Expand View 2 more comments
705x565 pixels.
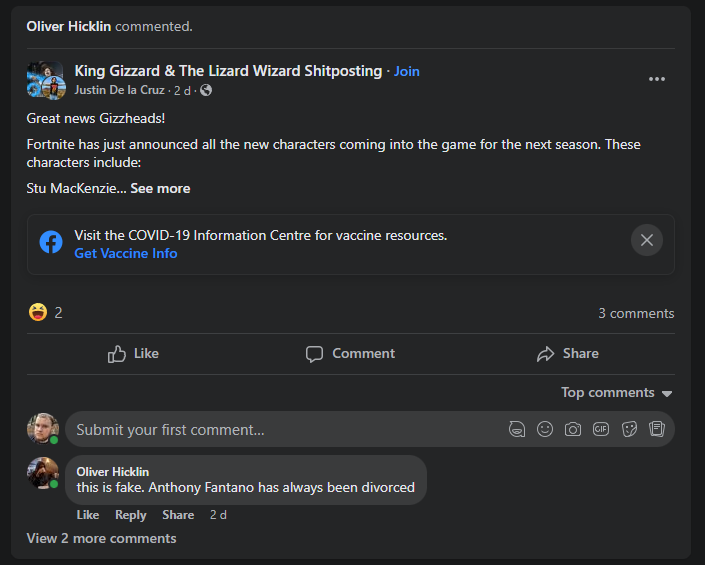(101, 539)
